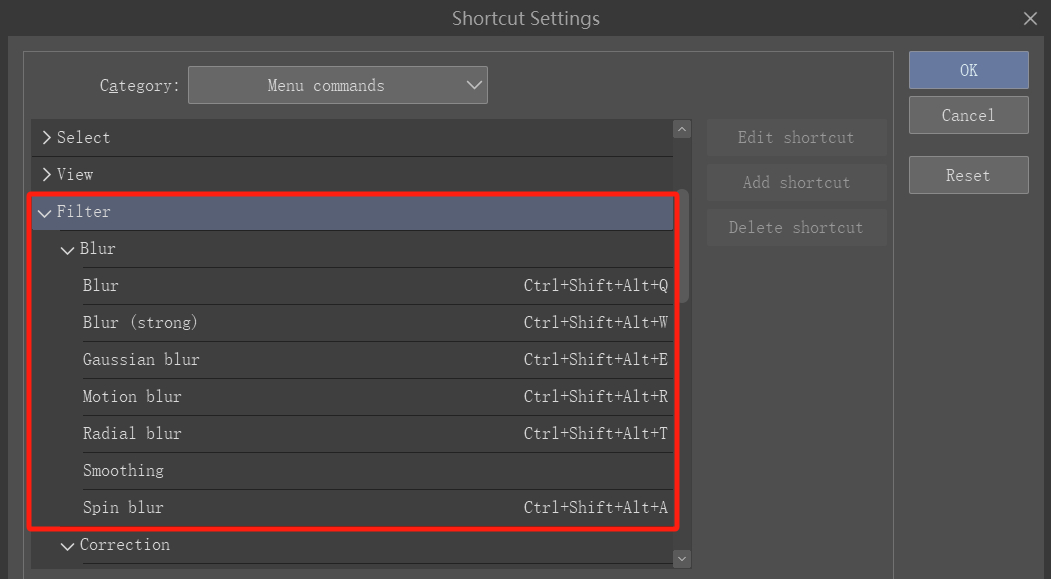Click the OK button
1051x579 pixels.
click(968, 70)
